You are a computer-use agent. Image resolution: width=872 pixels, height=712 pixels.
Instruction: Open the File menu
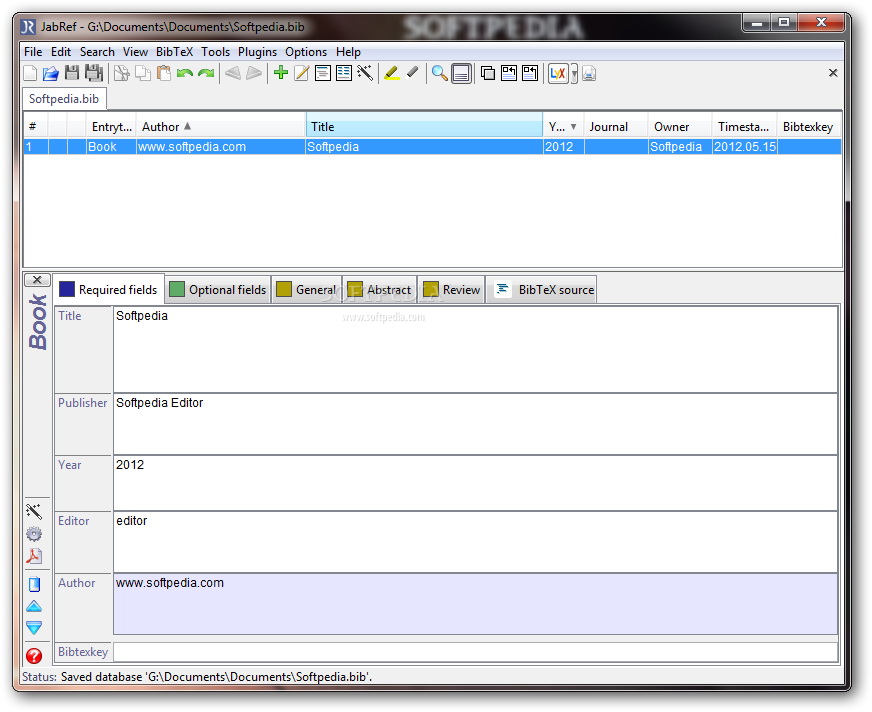pyautogui.click(x=33, y=52)
